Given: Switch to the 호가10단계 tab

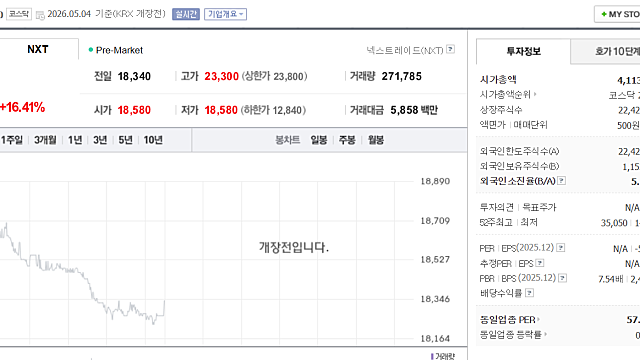Looking at the screenshot, I should point(605,51).
